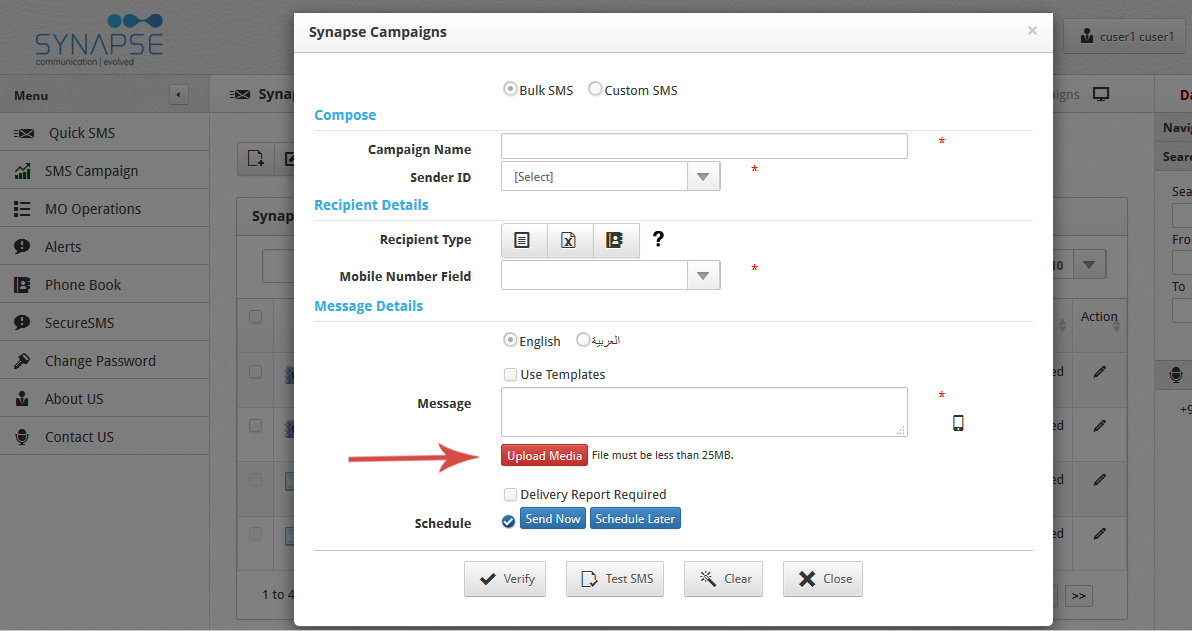This screenshot has width=1192, height=631.
Task: Open Phone Book from sidebar menu
Action: point(83,285)
